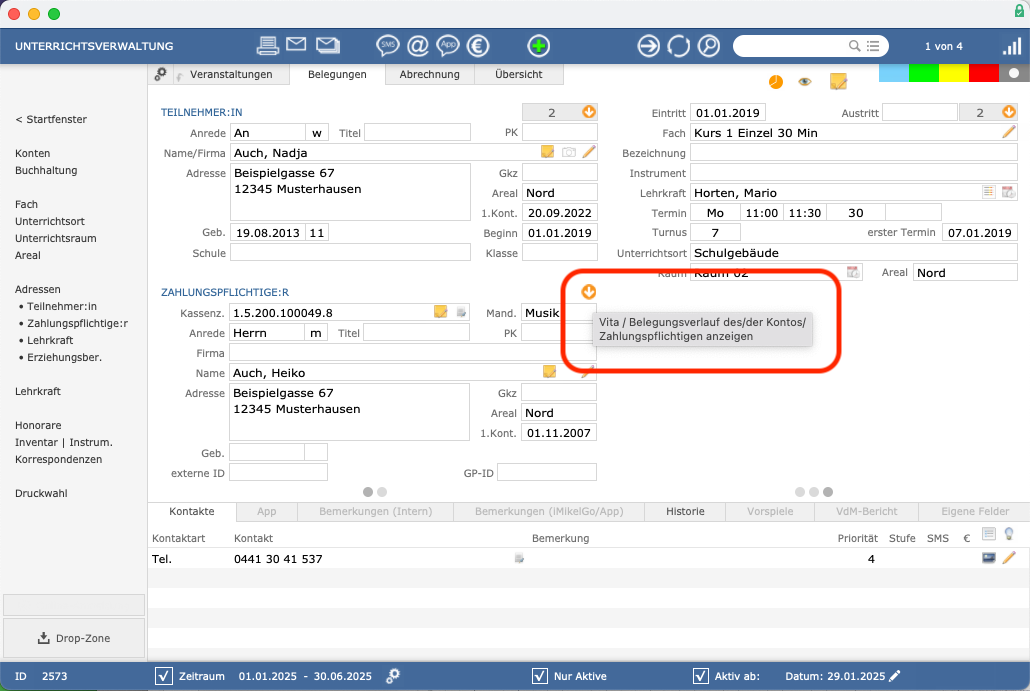Viewport: 1030px width, 691px height.
Task: Switch to the Übersicht tab
Action: tap(519, 74)
